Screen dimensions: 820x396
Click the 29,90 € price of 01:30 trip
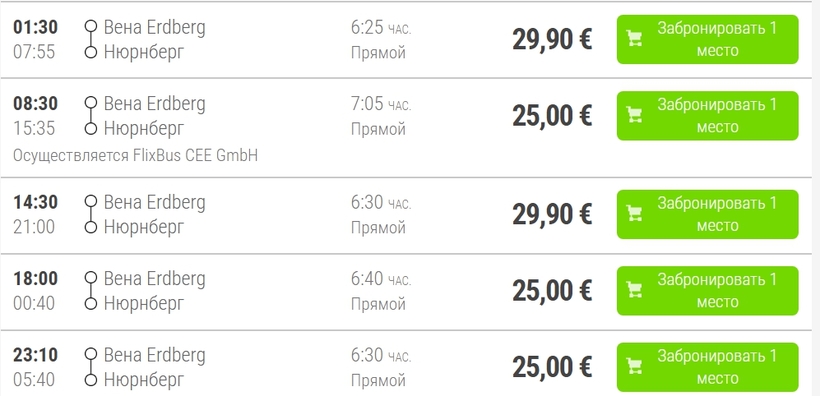[552, 39]
